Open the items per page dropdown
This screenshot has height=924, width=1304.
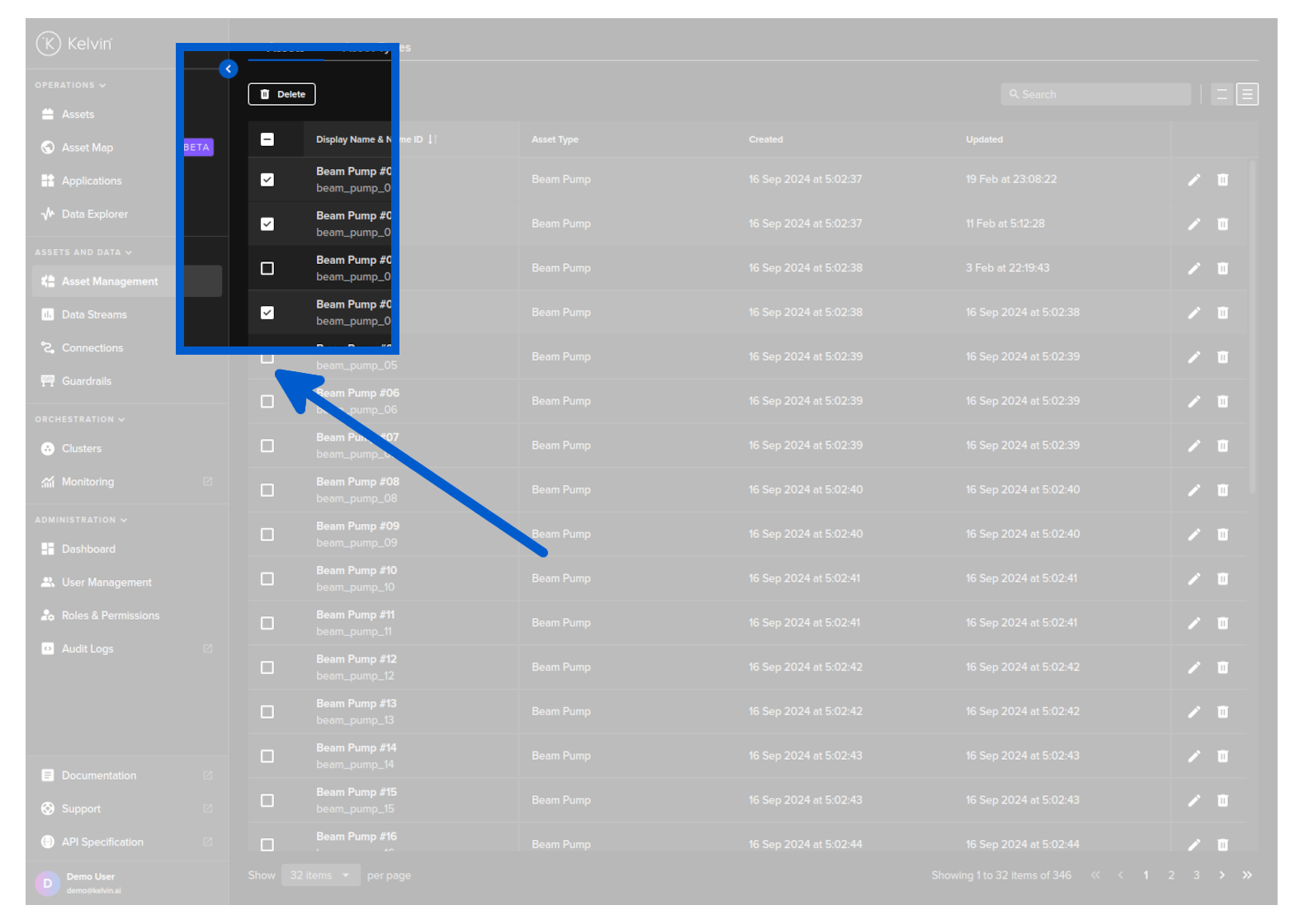tap(320, 875)
